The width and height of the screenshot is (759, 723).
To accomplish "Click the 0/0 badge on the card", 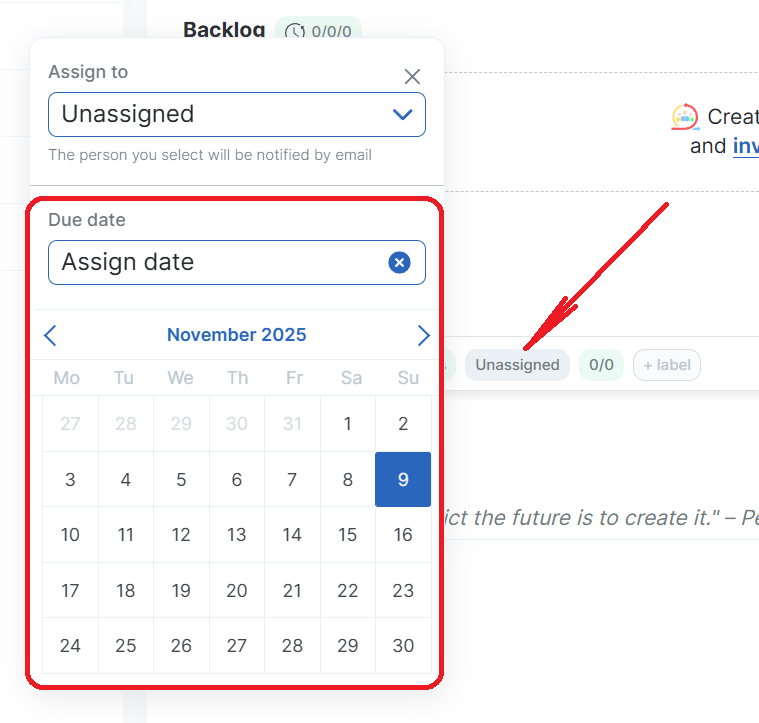I will tap(601, 365).
